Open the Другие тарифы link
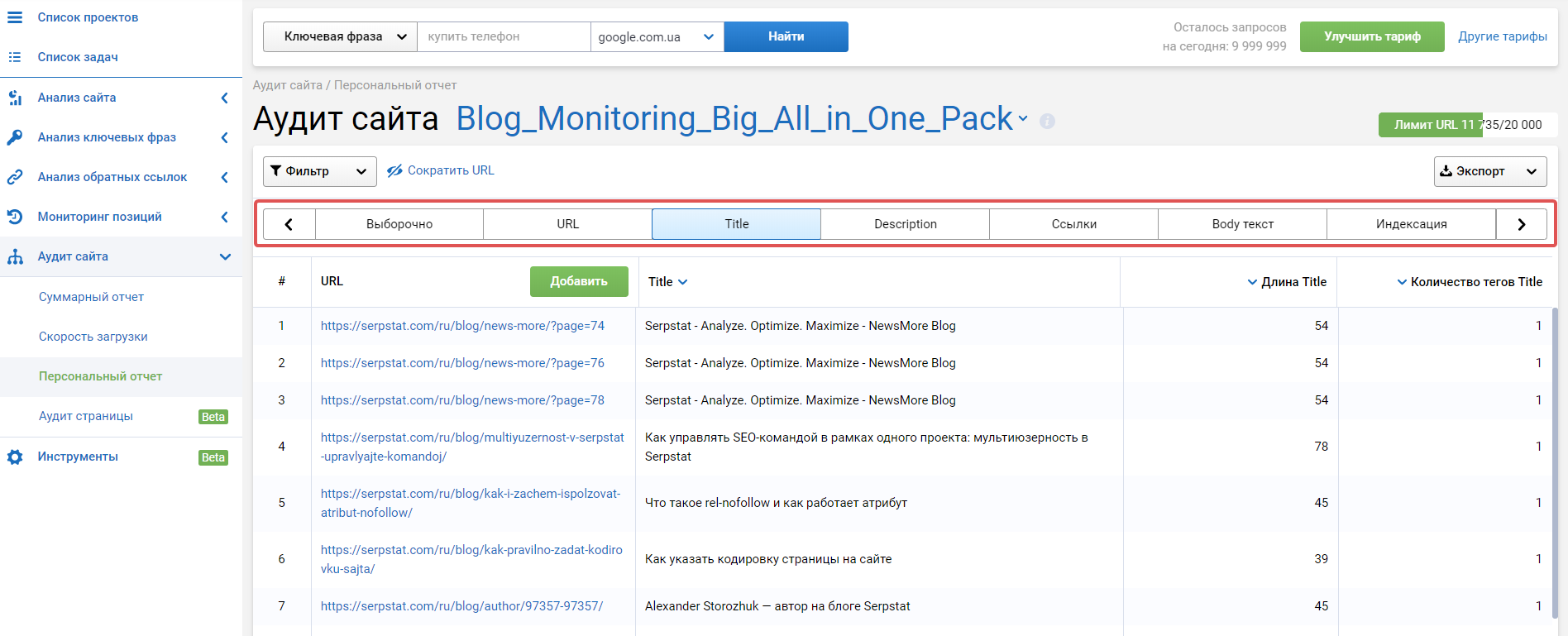Screen dimensions: 1568x636 [x=1503, y=36]
